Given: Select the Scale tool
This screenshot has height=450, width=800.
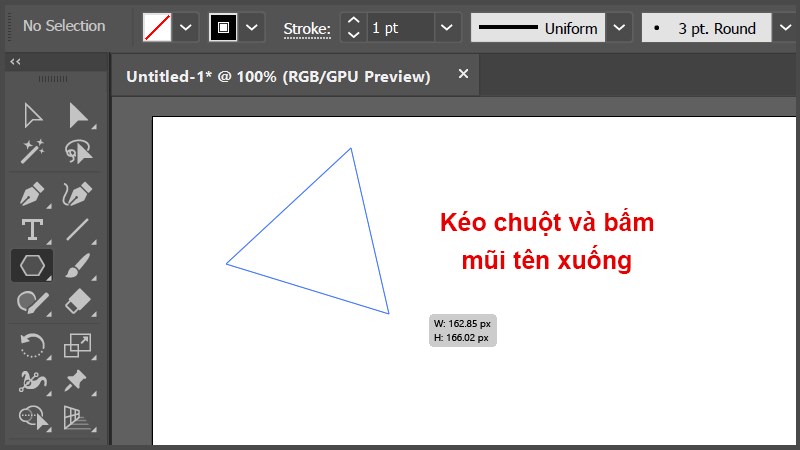Looking at the screenshot, I should click(78, 345).
